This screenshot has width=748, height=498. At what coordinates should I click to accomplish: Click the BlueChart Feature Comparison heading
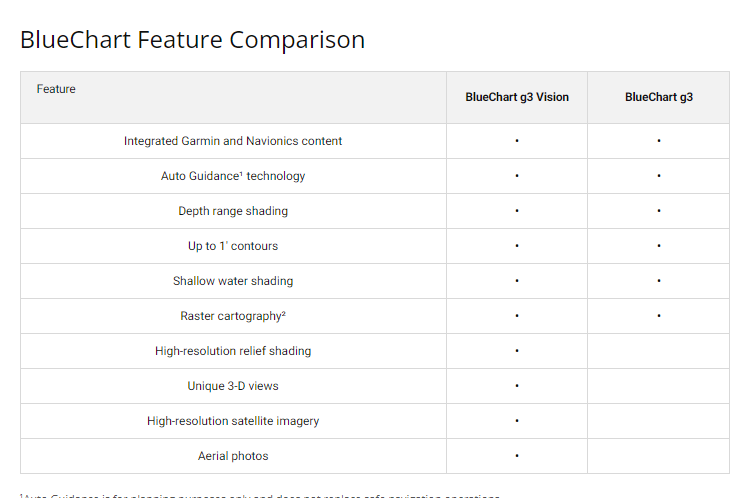click(x=192, y=40)
